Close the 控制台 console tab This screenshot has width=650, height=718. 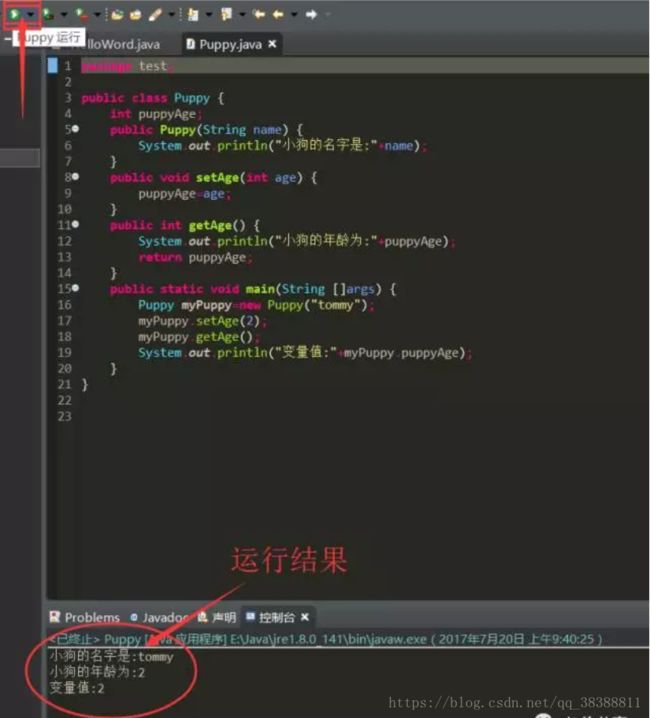pyautogui.click(x=305, y=617)
